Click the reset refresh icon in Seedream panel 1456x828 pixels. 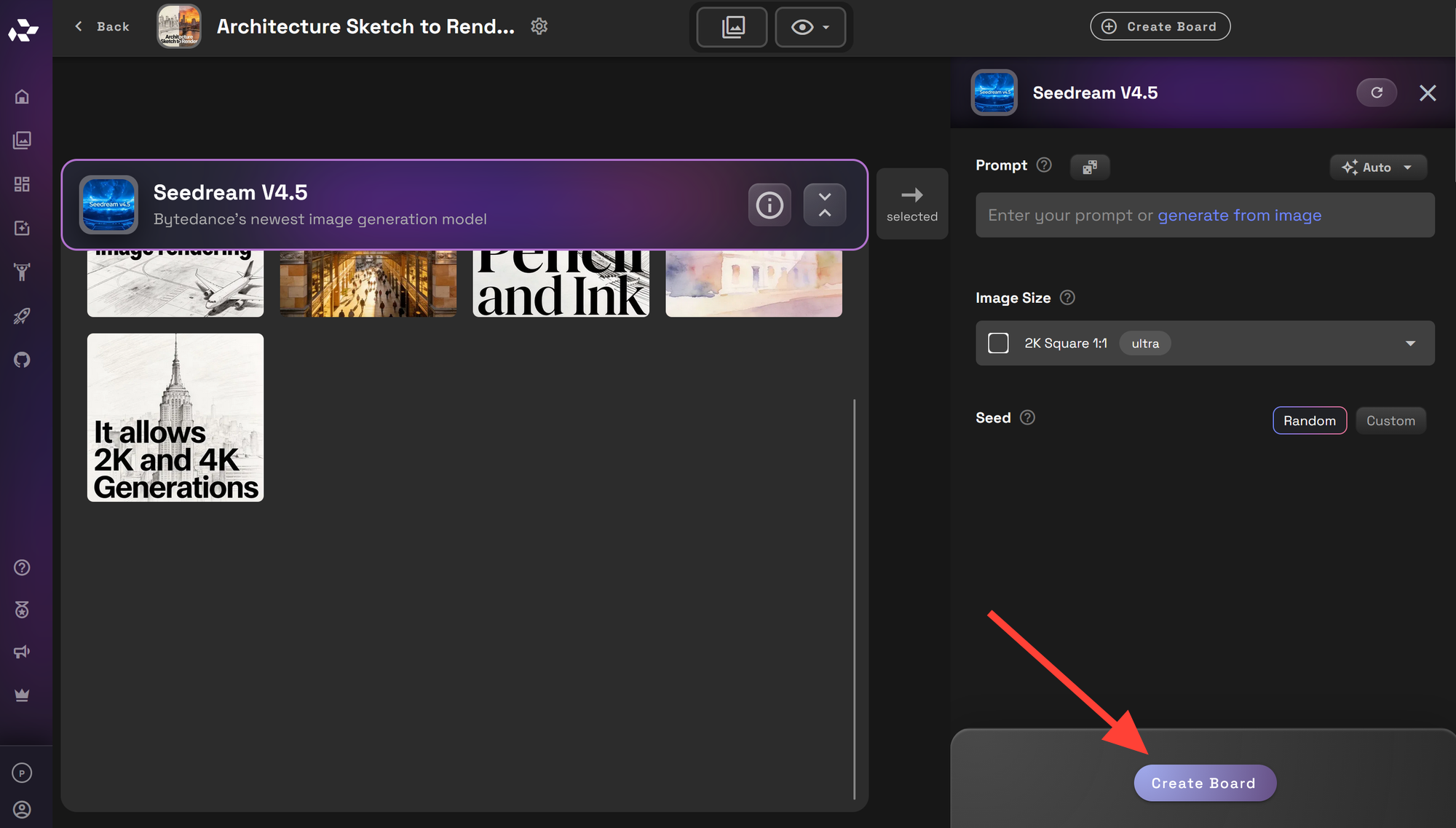pos(1376,92)
